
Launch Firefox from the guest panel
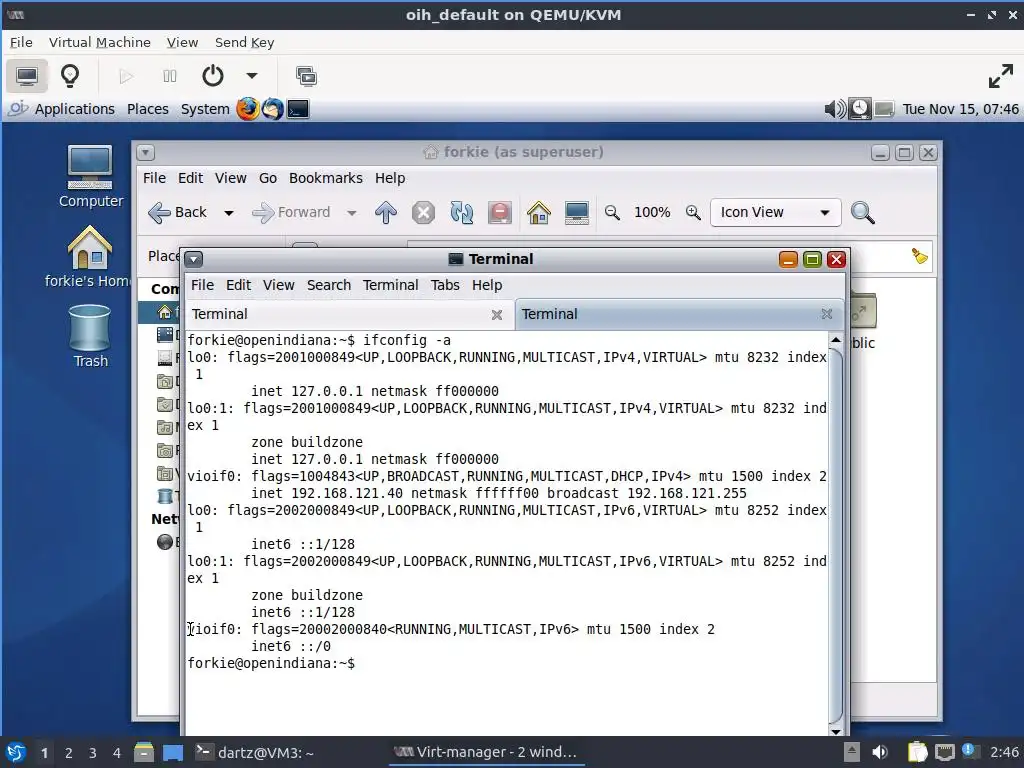point(248,109)
